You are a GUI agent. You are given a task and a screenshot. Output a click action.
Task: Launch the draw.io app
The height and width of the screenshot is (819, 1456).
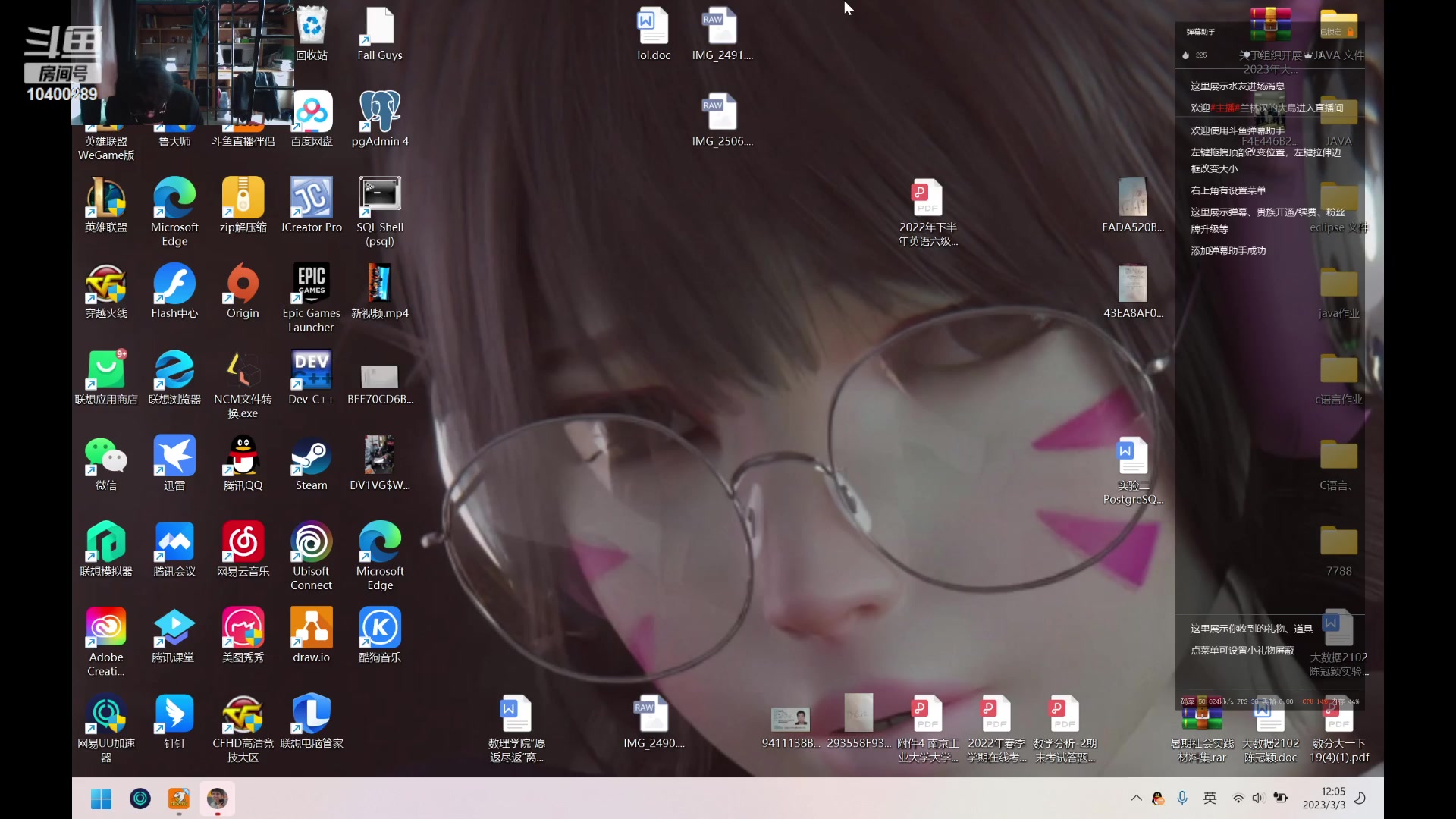point(311,635)
